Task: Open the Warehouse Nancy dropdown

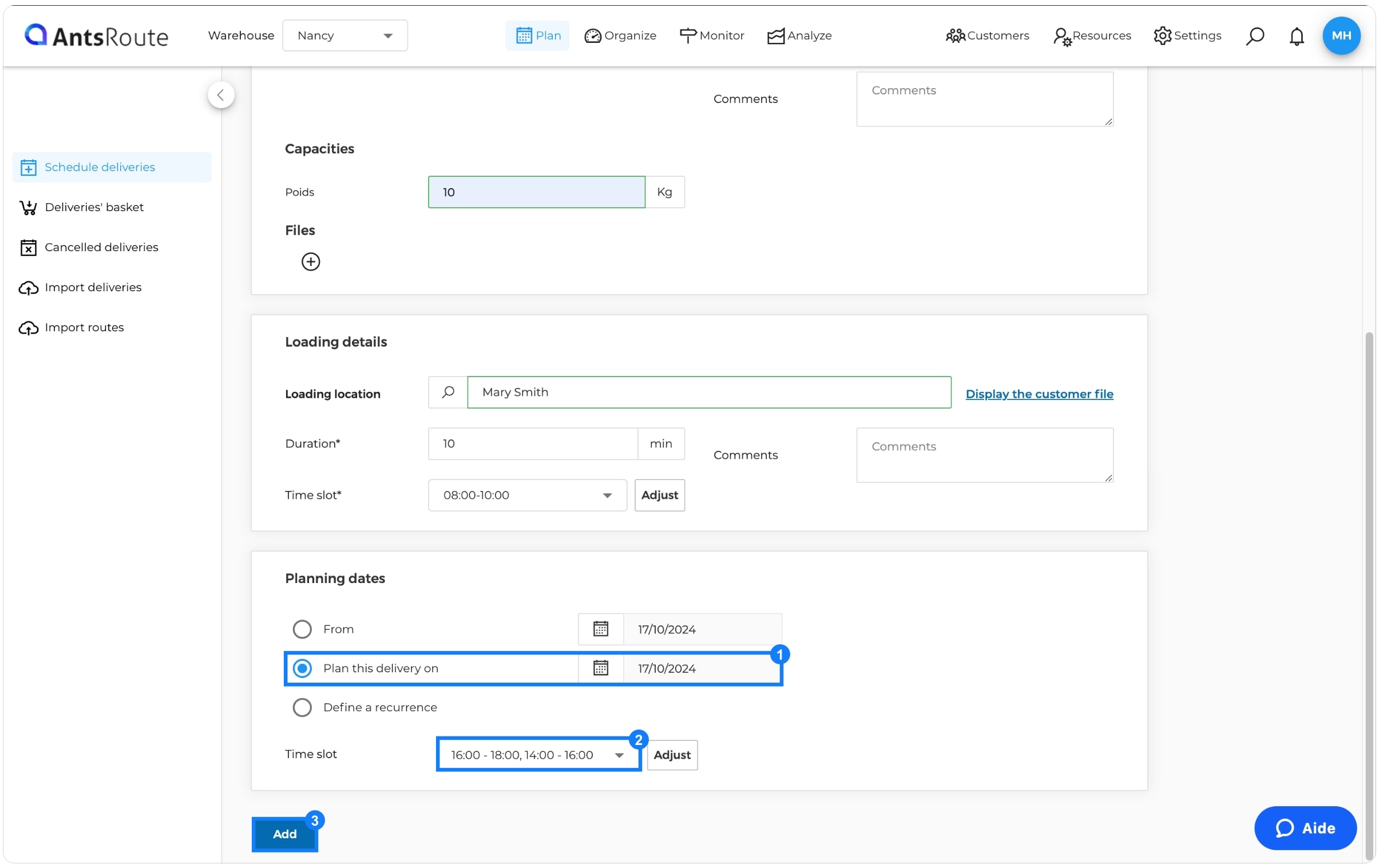Action: [x=344, y=35]
